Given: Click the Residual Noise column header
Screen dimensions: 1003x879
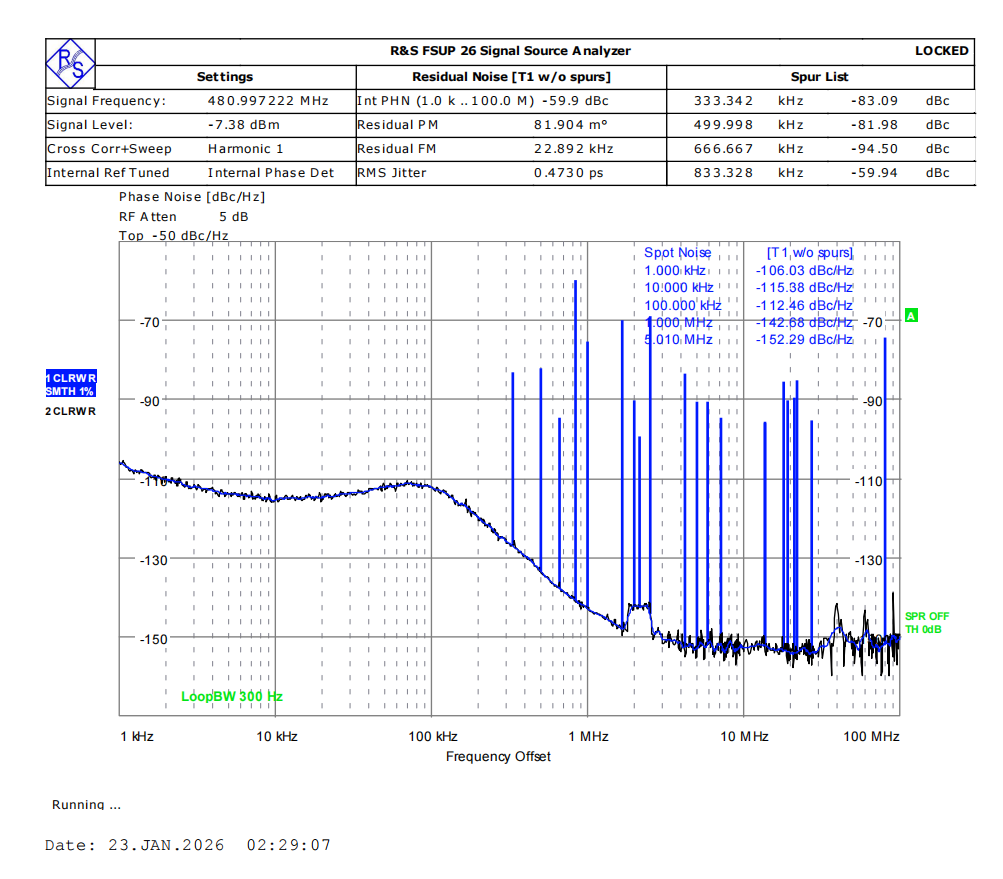Looking at the screenshot, I should pos(511,77).
